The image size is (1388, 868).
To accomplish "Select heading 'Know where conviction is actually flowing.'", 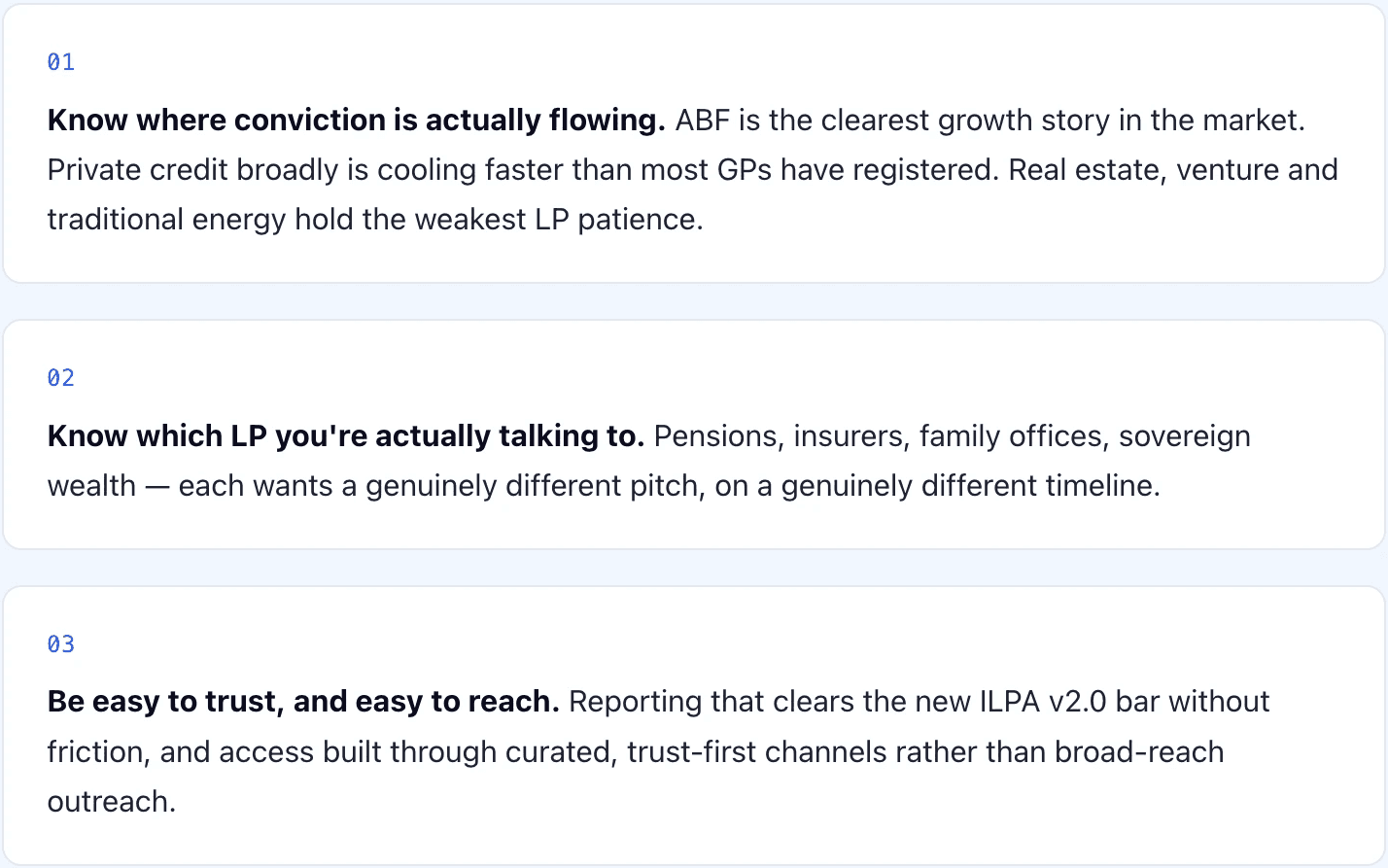I will [356, 121].
